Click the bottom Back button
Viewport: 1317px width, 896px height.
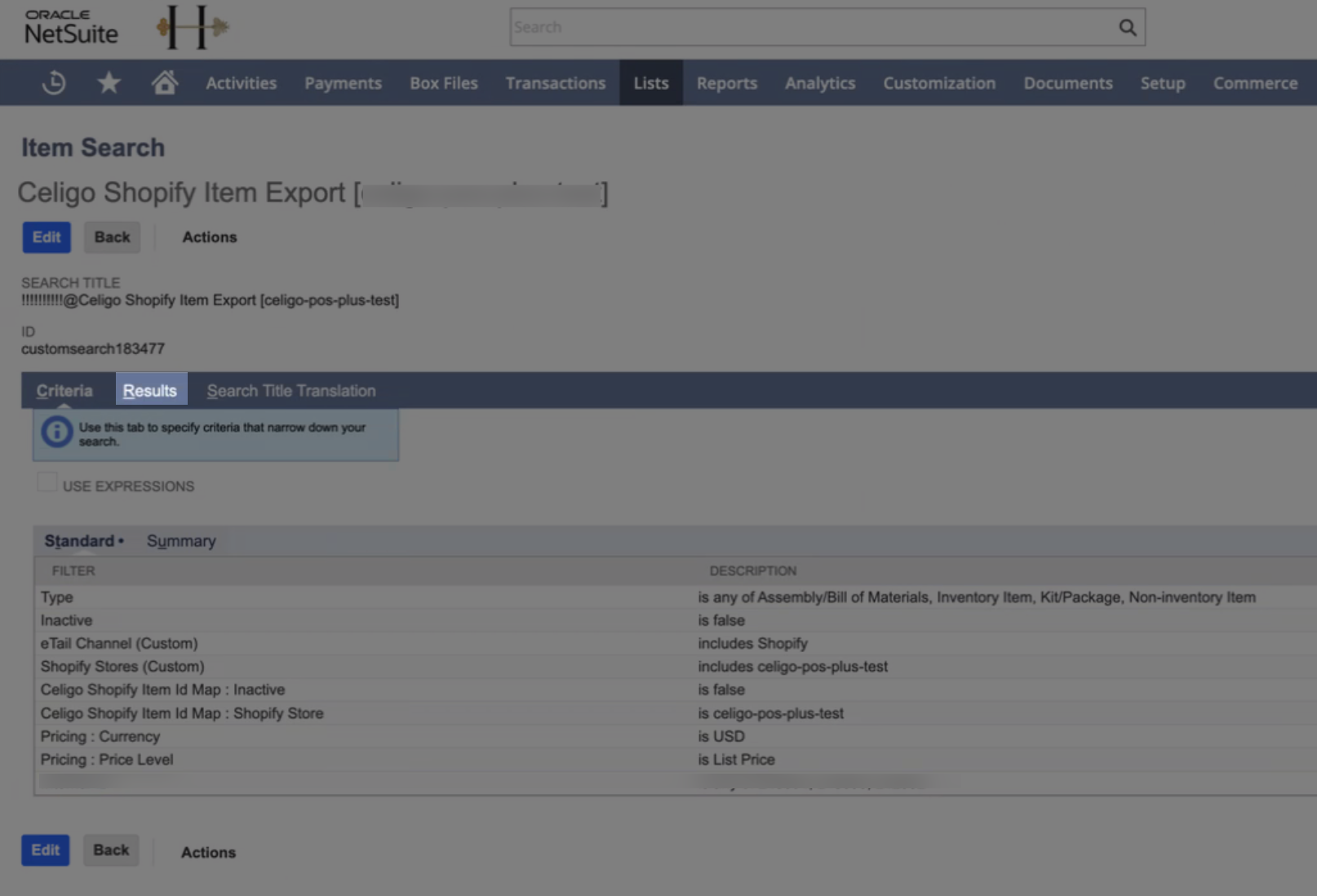point(111,850)
